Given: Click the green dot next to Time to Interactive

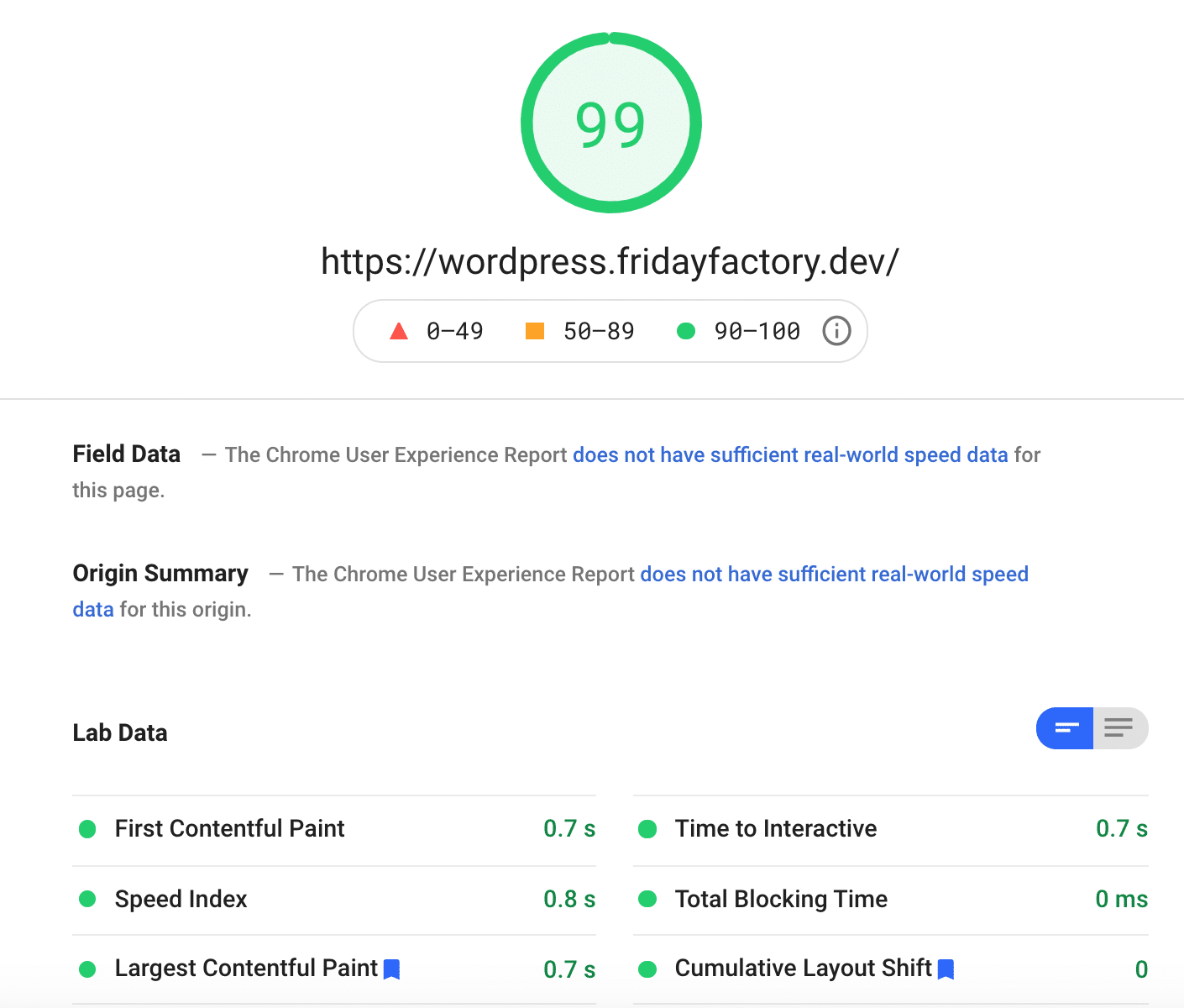Looking at the screenshot, I should pos(647,829).
